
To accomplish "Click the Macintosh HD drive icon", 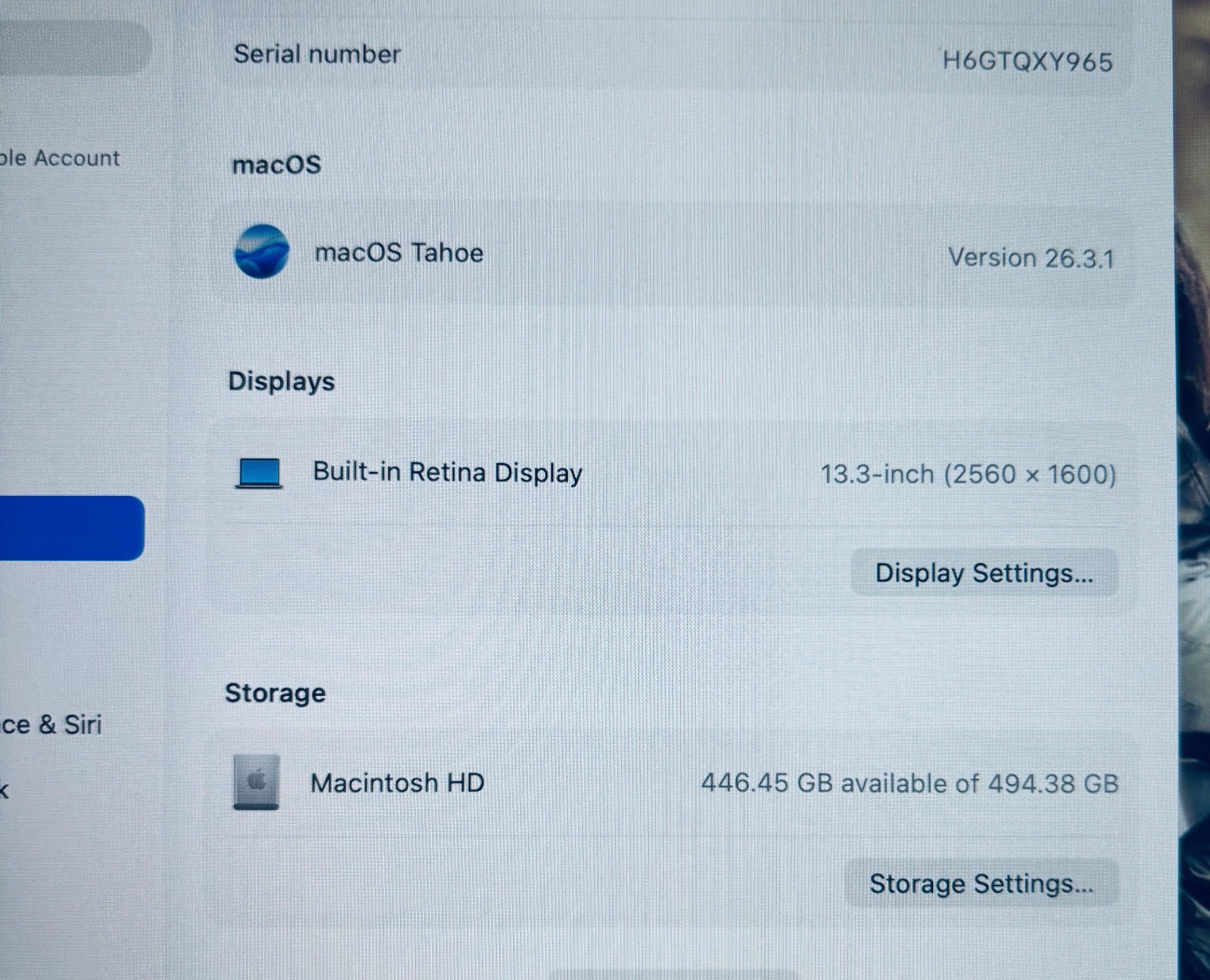I will [x=257, y=782].
